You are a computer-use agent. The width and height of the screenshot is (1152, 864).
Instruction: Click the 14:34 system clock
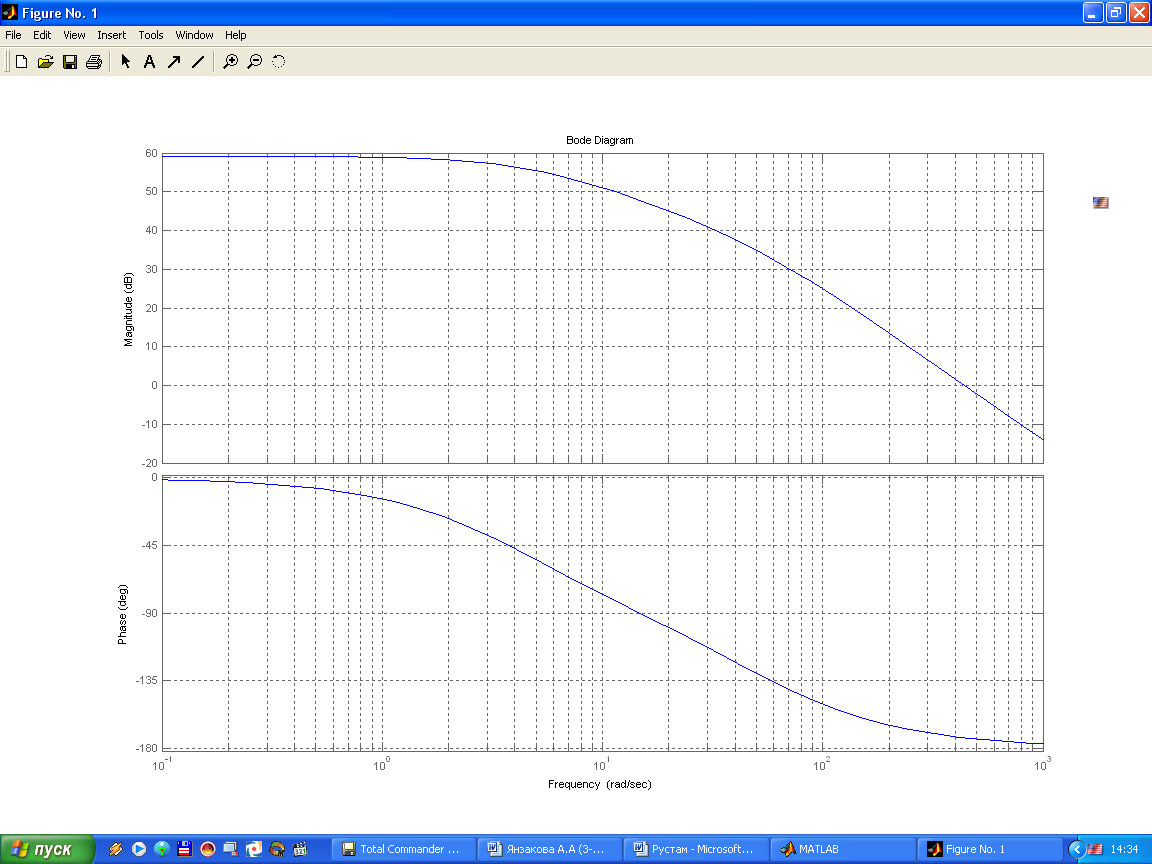tap(1125, 849)
